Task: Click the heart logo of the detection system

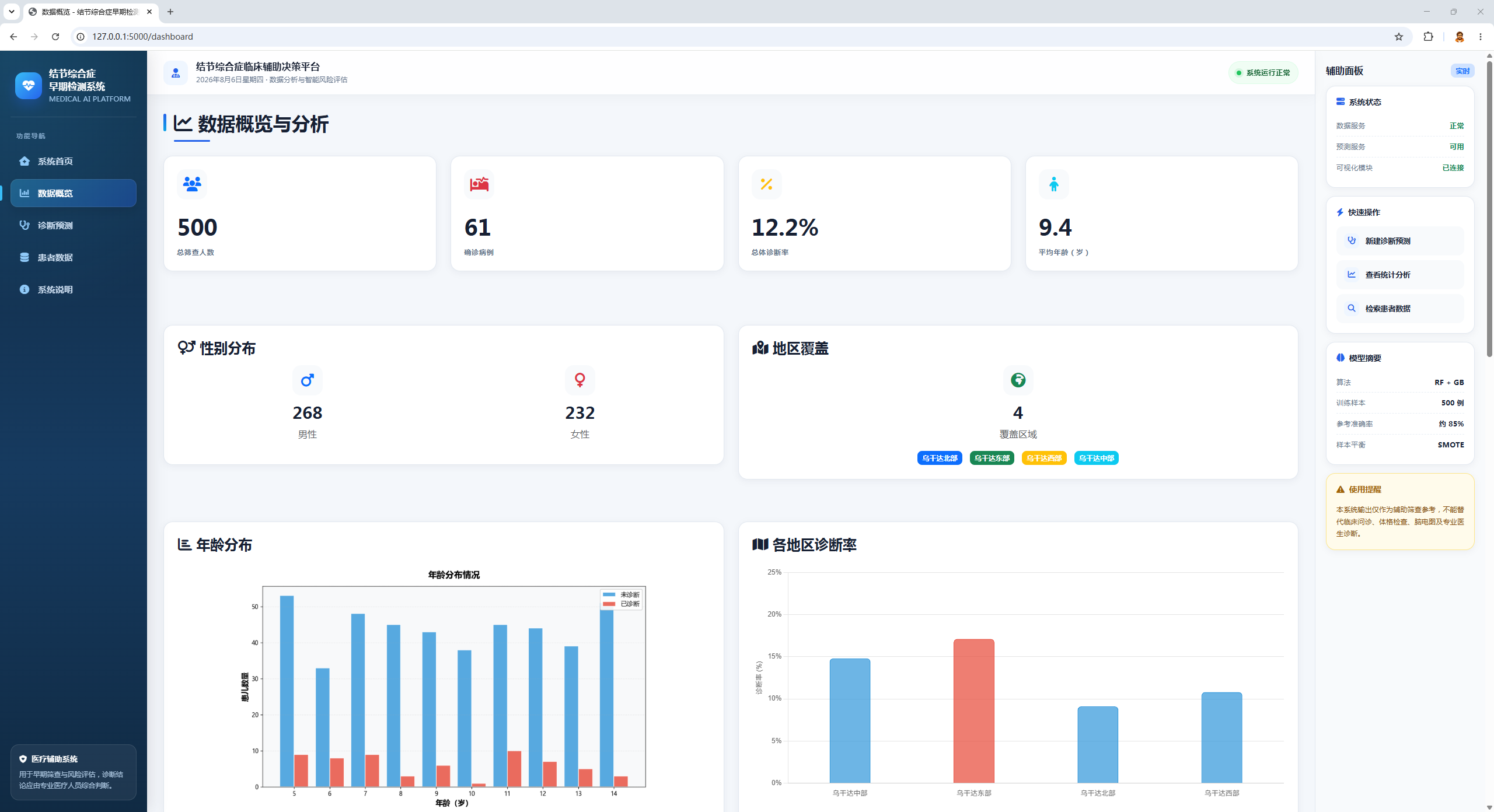Action: coord(28,86)
